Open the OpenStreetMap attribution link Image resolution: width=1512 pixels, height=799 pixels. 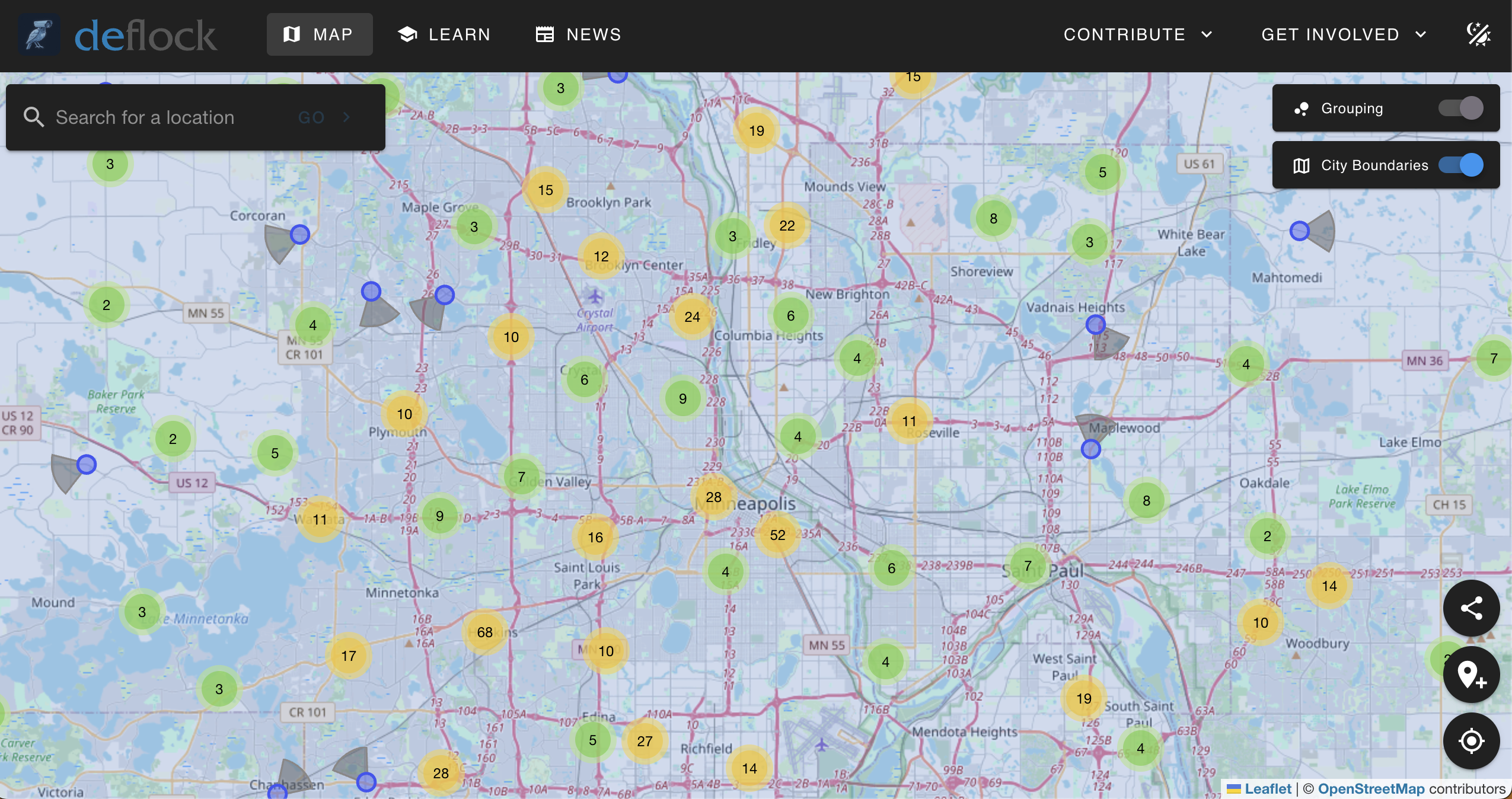point(1371,789)
